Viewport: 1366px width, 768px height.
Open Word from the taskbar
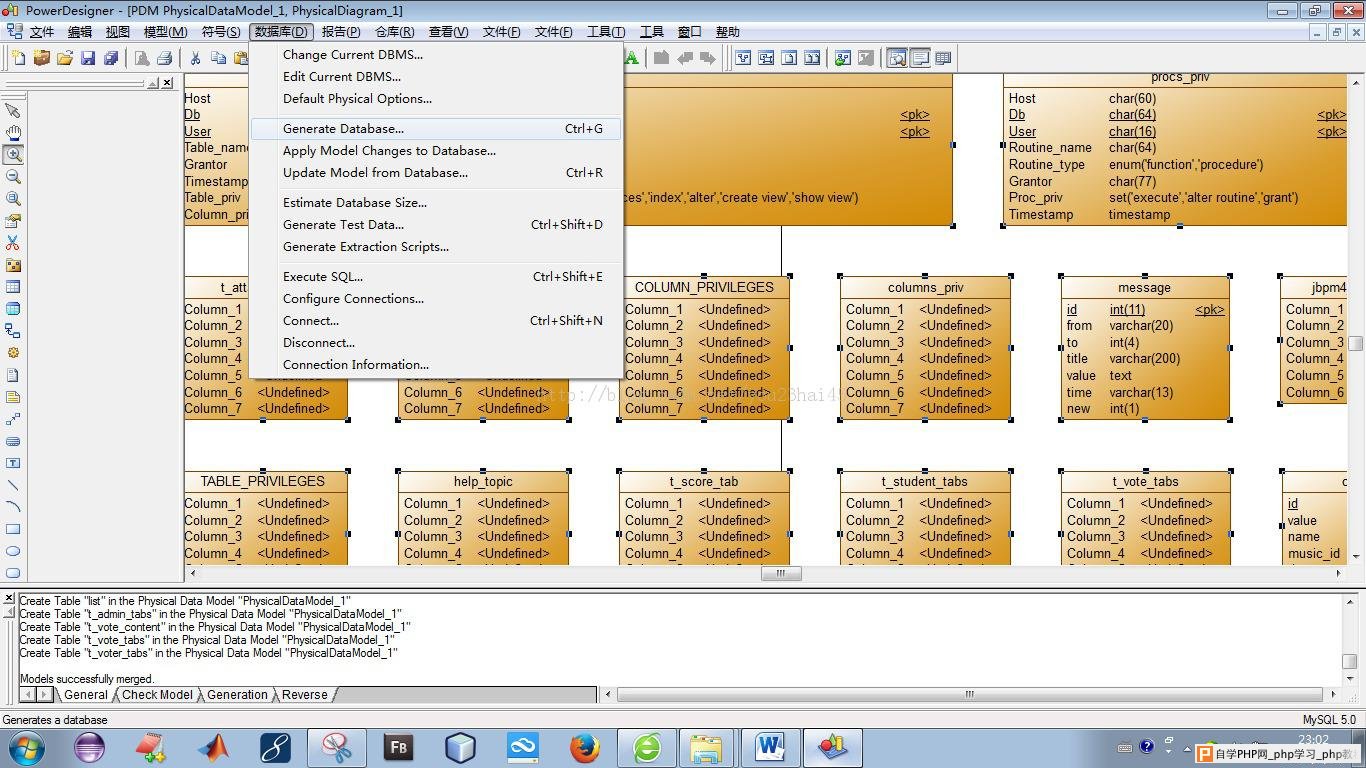point(770,747)
